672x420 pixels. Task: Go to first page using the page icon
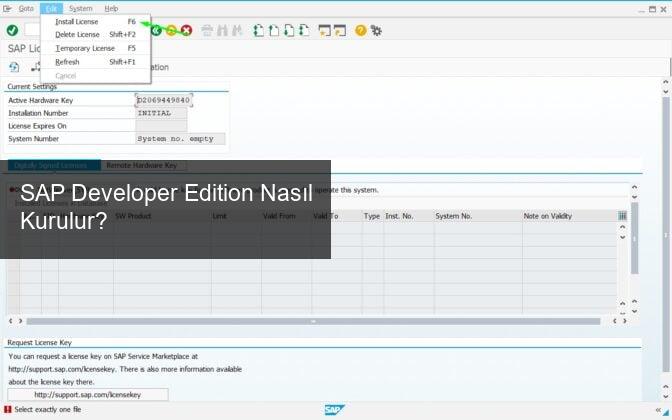point(258,30)
